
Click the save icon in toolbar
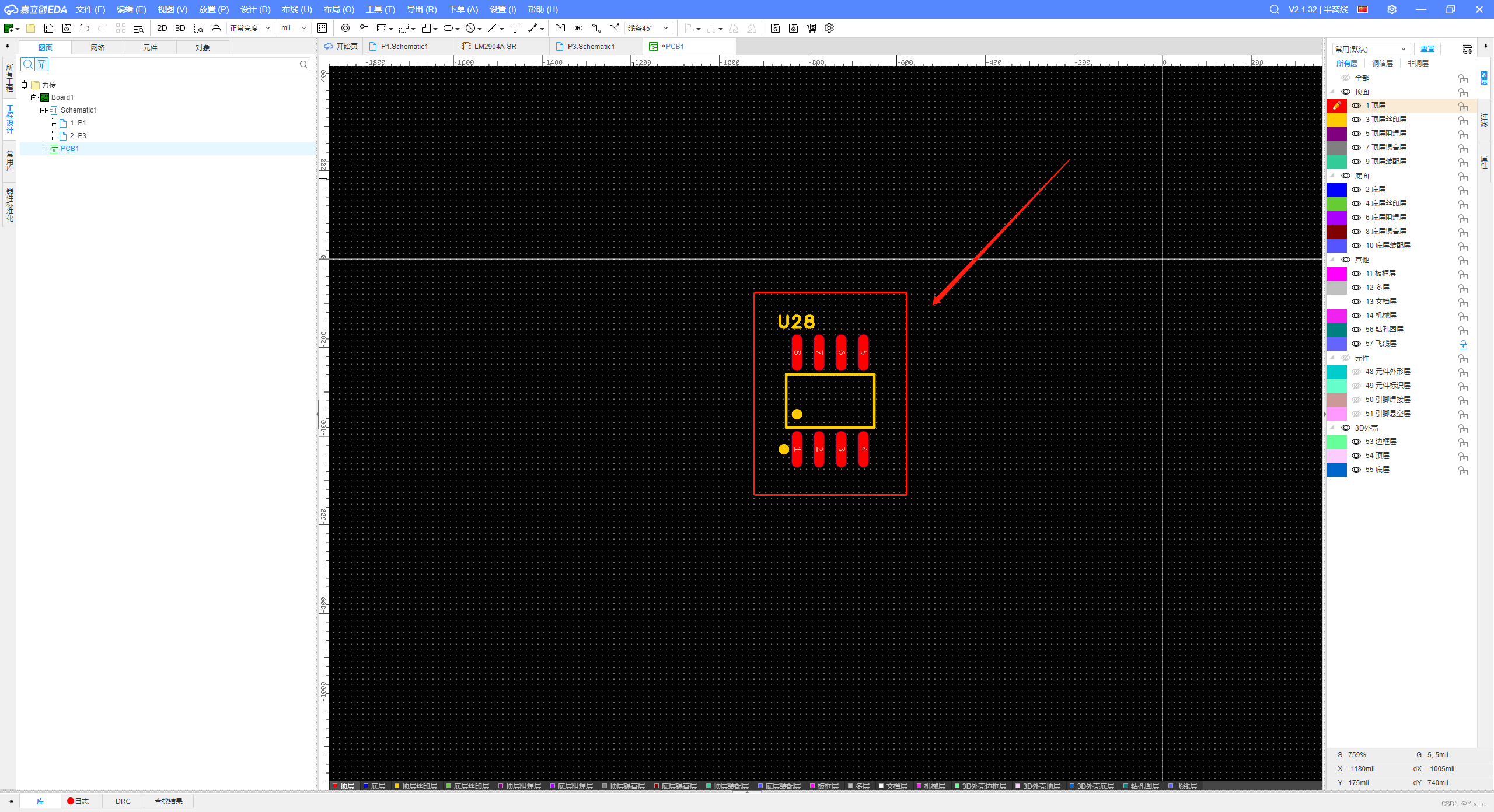point(49,28)
